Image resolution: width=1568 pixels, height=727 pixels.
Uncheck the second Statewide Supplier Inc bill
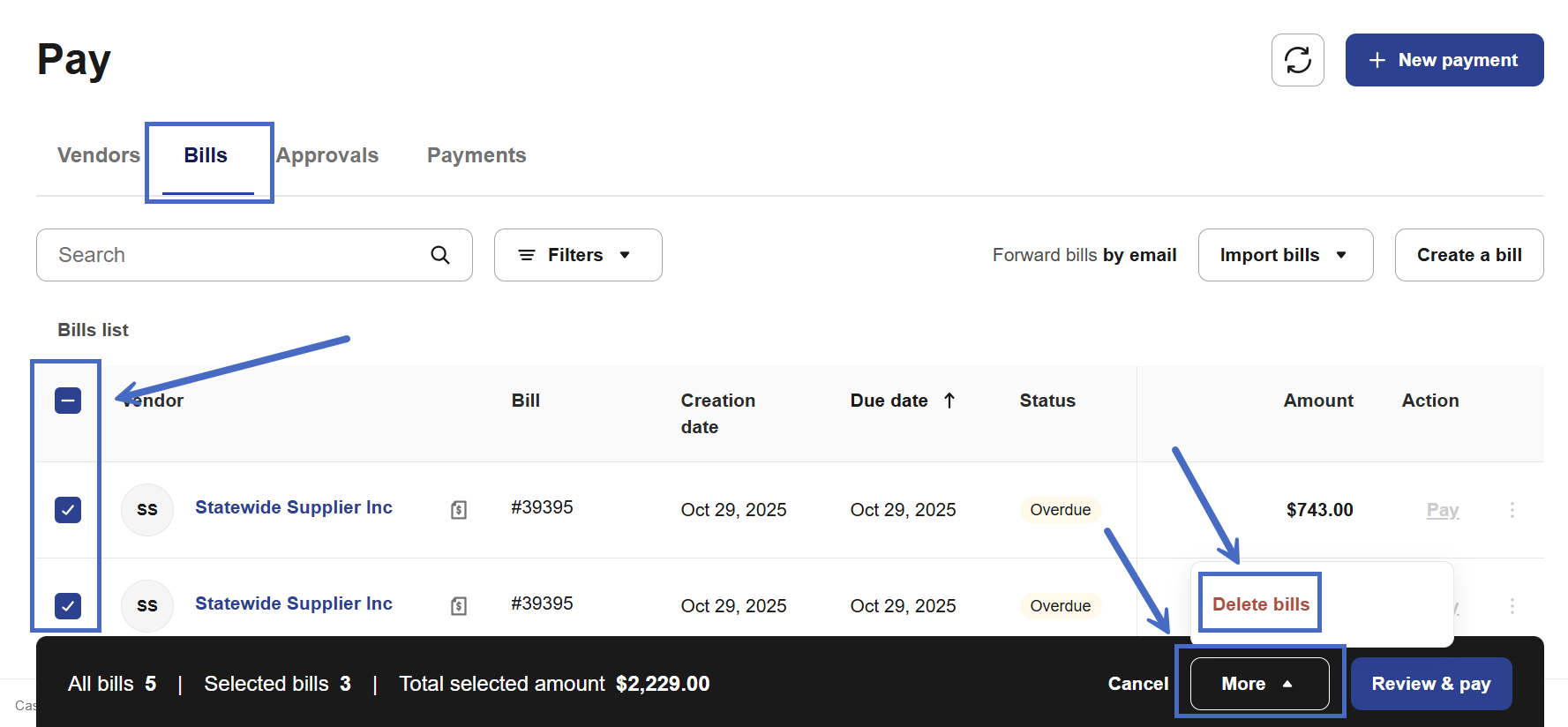tap(68, 606)
